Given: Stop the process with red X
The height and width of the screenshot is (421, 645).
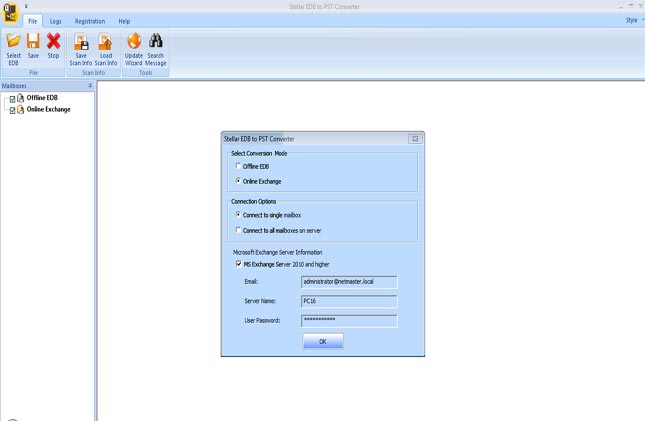Looking at the screenshot, I should [x=53, y=41].
